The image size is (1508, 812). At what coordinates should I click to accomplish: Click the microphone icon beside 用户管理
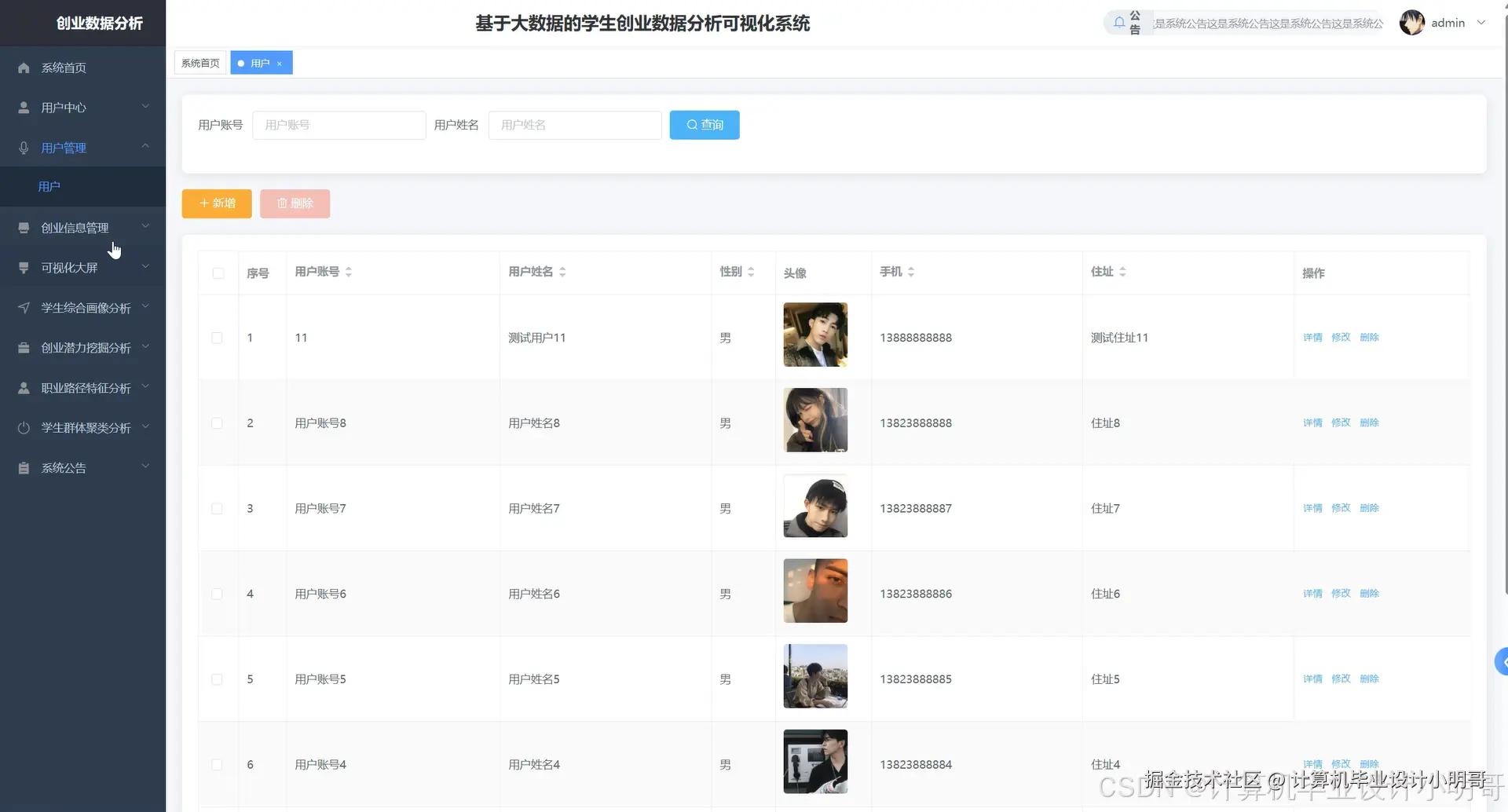[x=24, y=148]
